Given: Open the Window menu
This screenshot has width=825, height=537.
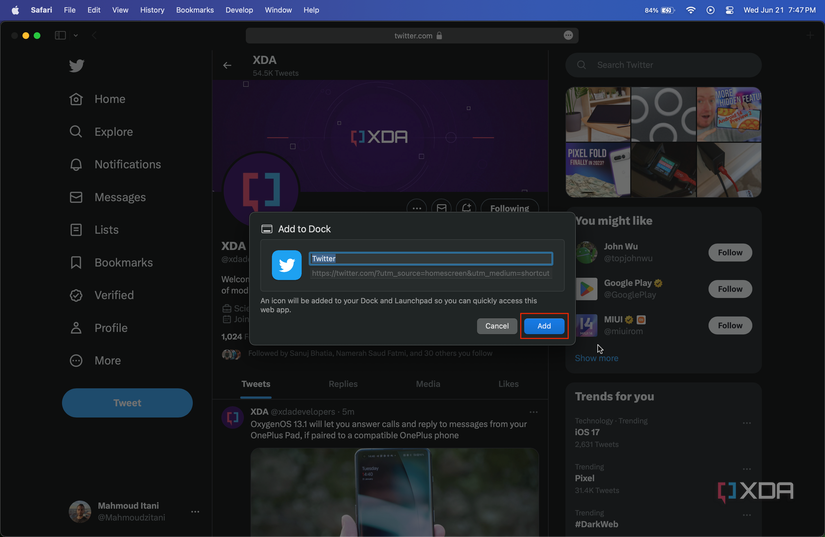Looking at the screenshot, I should [x=278, y=10].
